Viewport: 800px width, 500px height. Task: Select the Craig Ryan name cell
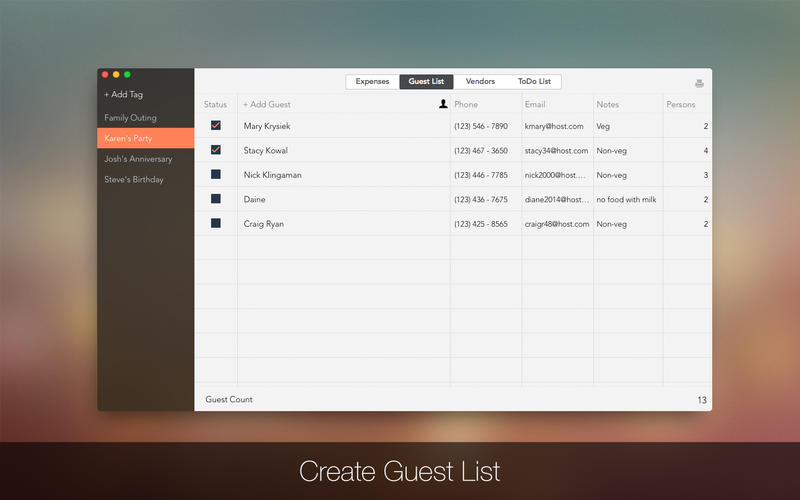tap(344, 223)
